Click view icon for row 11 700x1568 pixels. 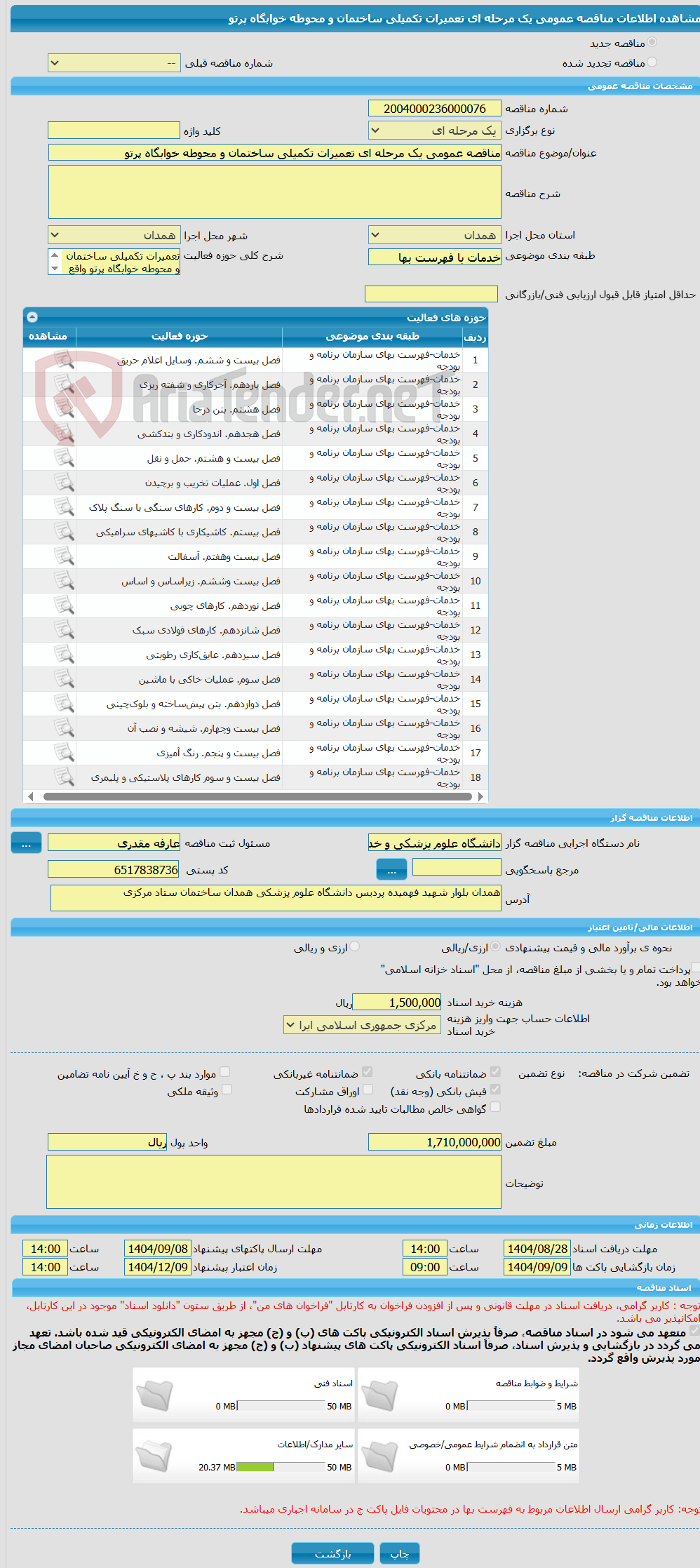[x=64, y=605]
